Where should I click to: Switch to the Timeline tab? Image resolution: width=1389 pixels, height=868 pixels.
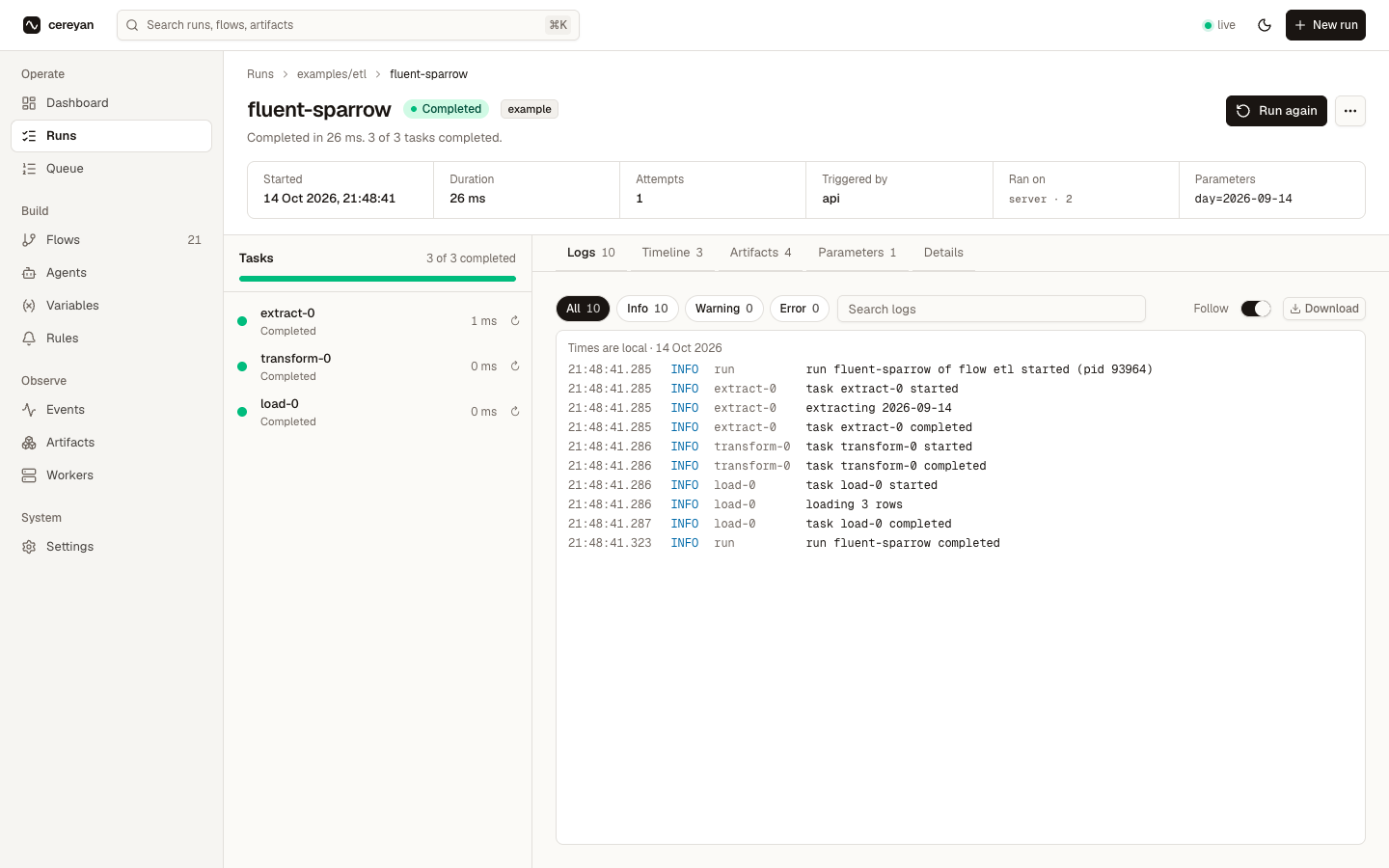[x=672, y=253]
